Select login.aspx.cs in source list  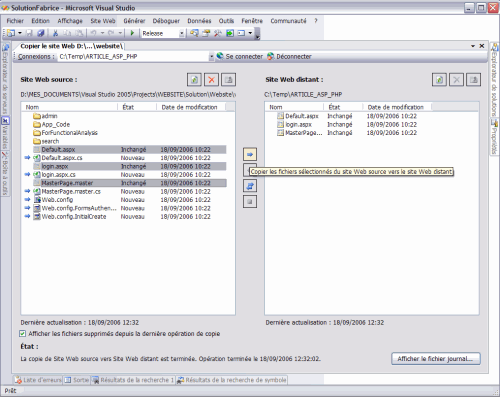pyautogui.click(x=54, y=174)
